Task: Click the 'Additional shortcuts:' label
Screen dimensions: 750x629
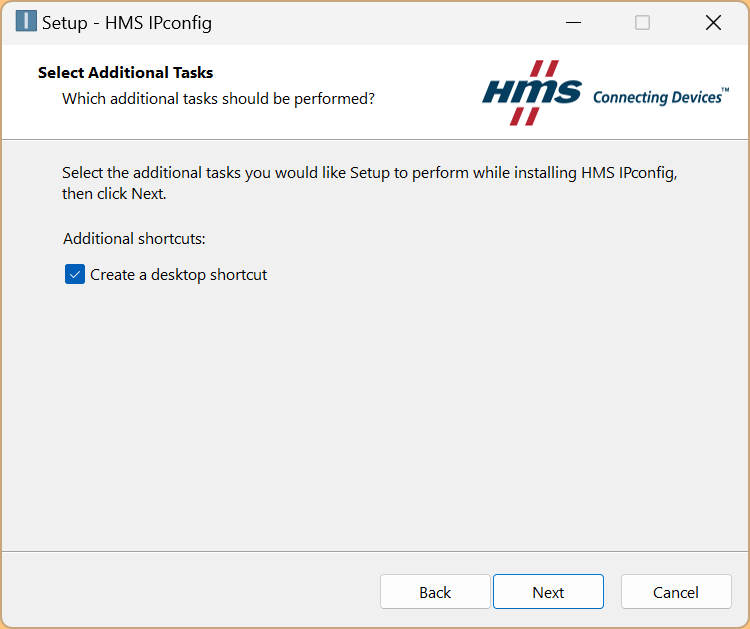Action: [134, 238]
